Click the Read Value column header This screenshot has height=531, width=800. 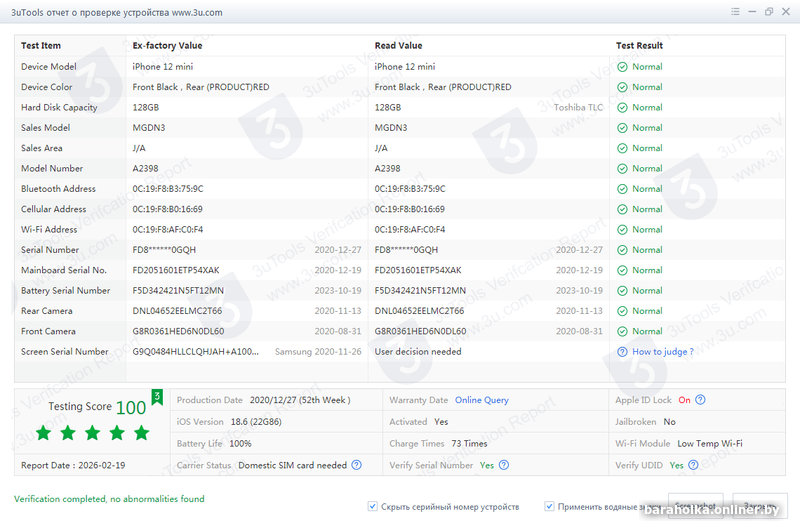click(398, 46)
